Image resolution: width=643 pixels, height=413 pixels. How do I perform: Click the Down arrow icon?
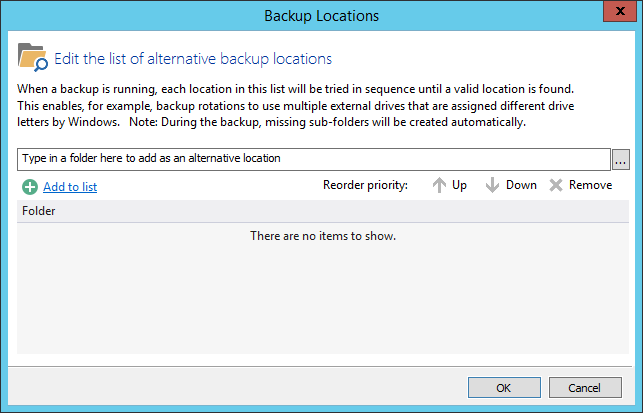click(x=492, y=185)
